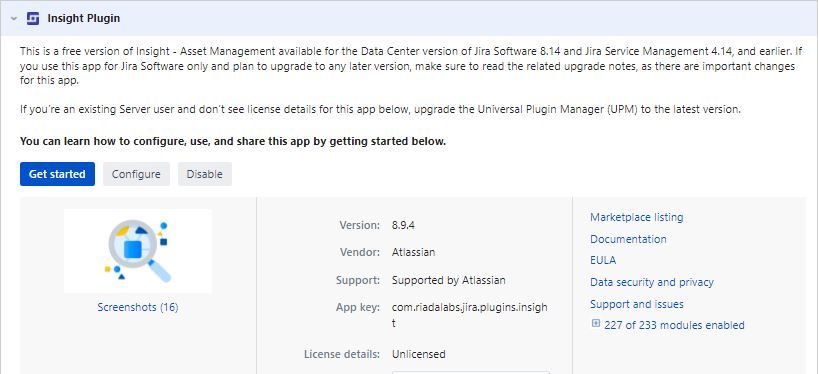Open the Configure button
Viewport: 818px width, 374px height.
click(136, 174)
